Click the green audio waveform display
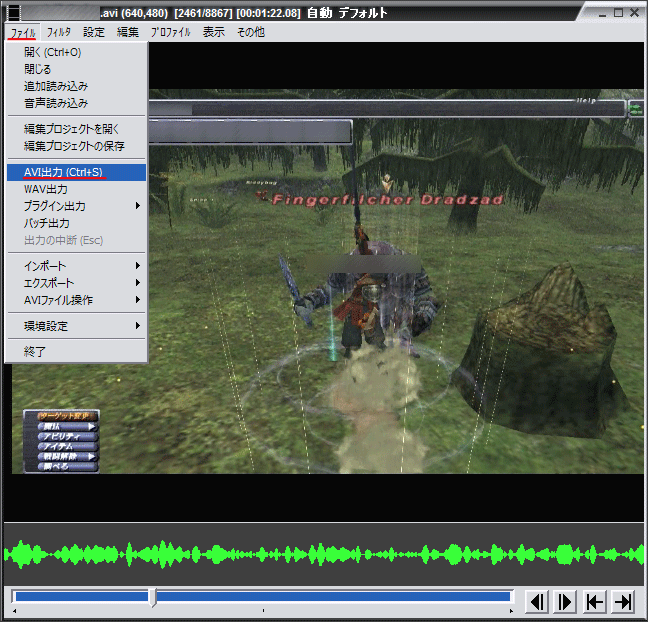648x622 pixels. (324, 554)
